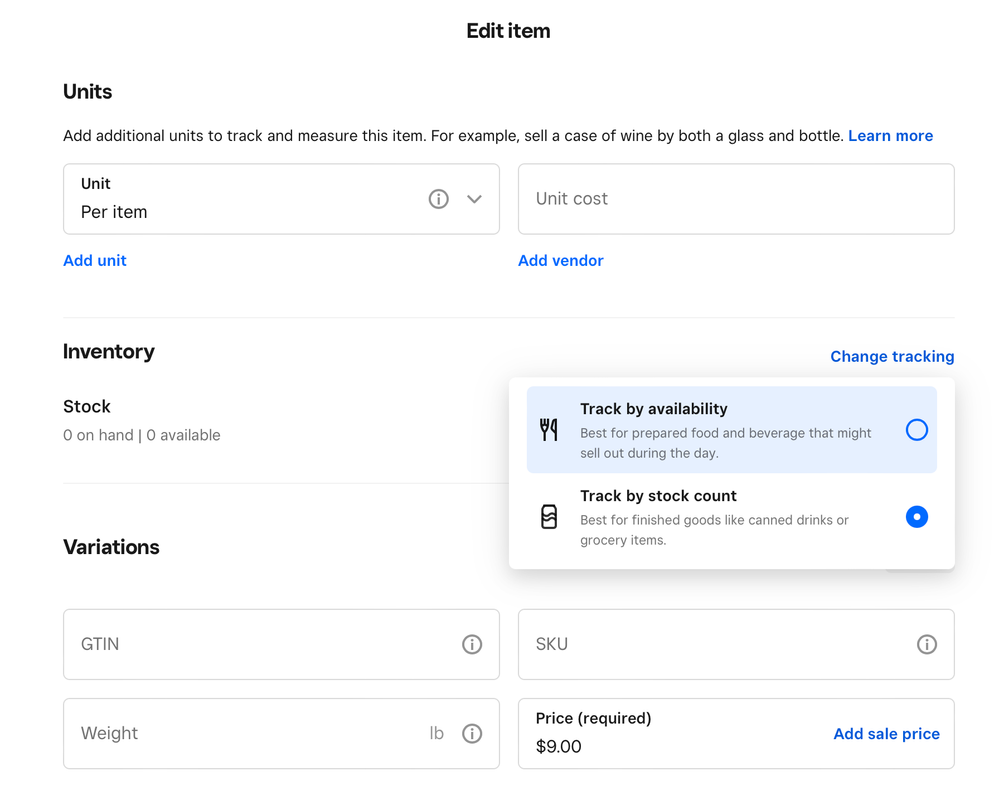The image size is (999, 796).
Task: Click the Add unit link
Action: [x=95, y=261]
